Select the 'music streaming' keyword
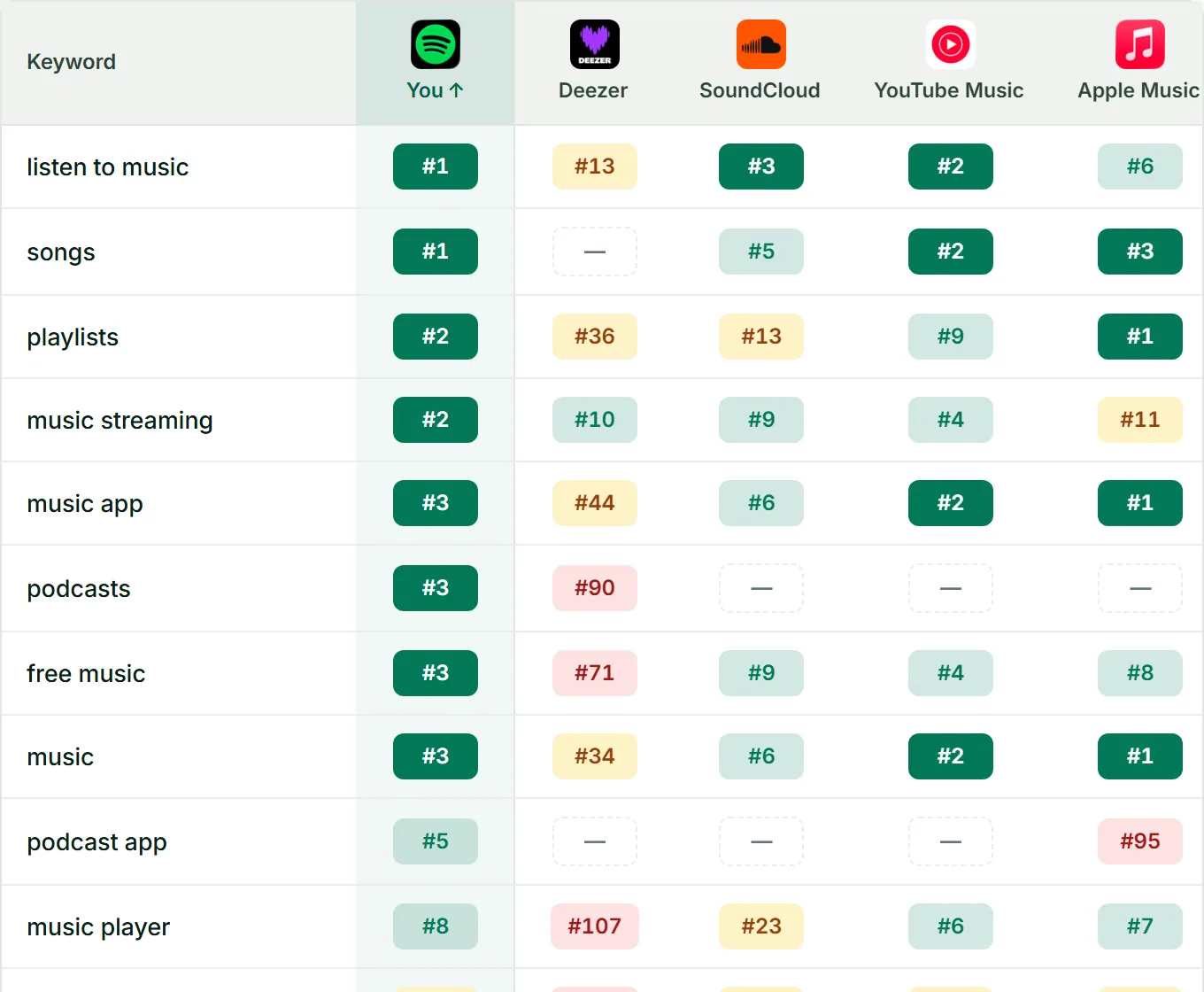1204x992 pixels. 120,421
